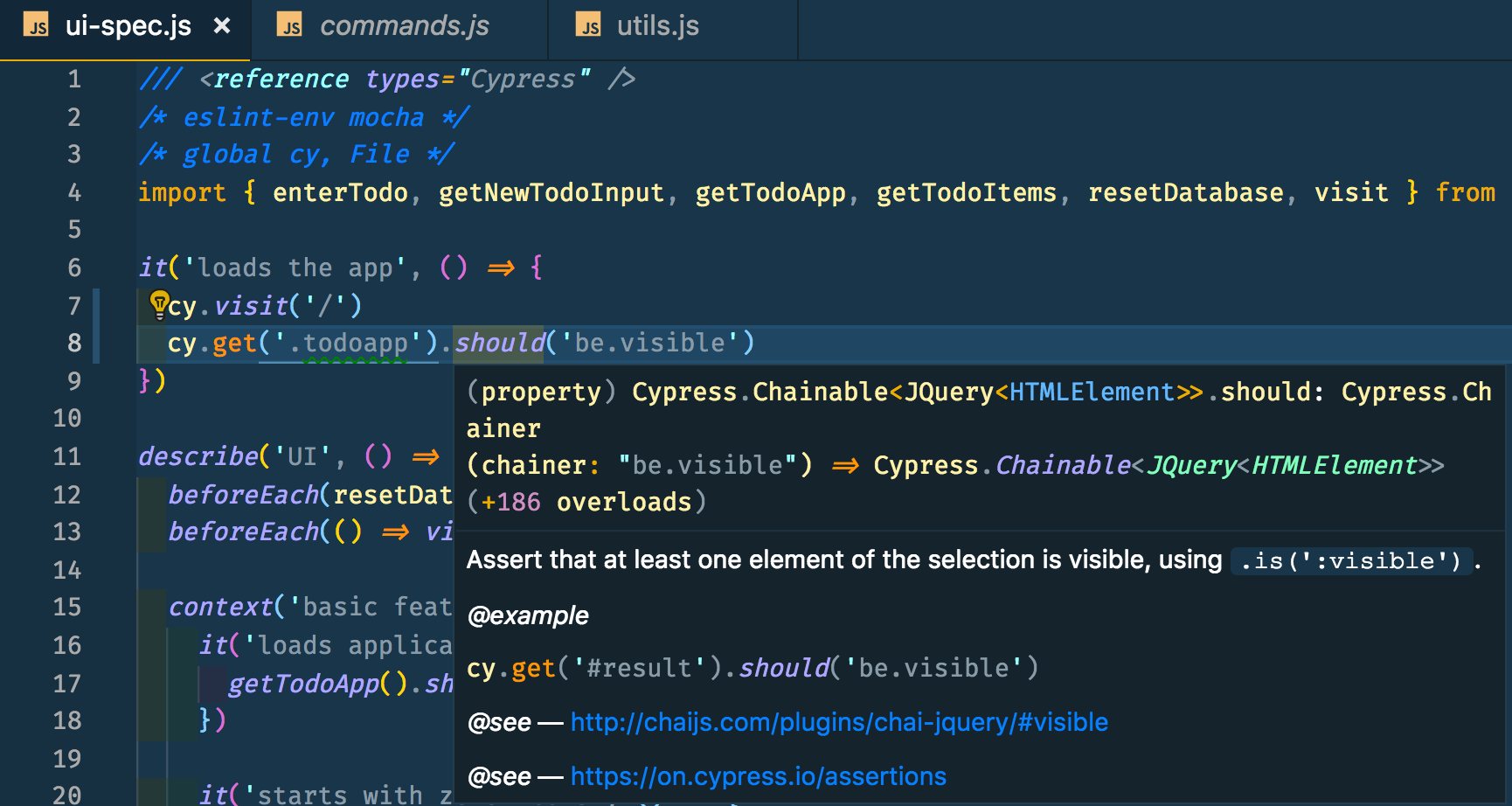Close the ui-spec.js tab
This screenshot has width=1512, height=806.
click(x=222, y=26)
